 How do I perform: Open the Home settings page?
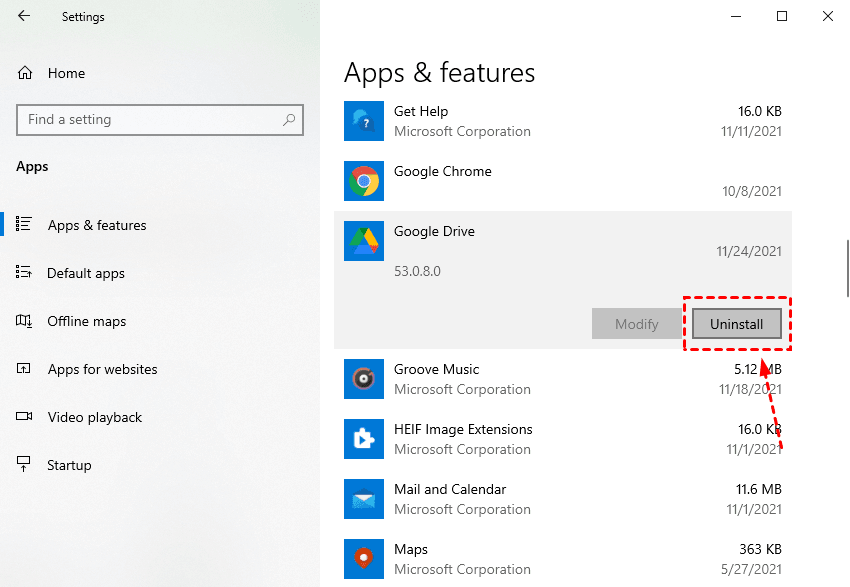[x=66, y=73]
